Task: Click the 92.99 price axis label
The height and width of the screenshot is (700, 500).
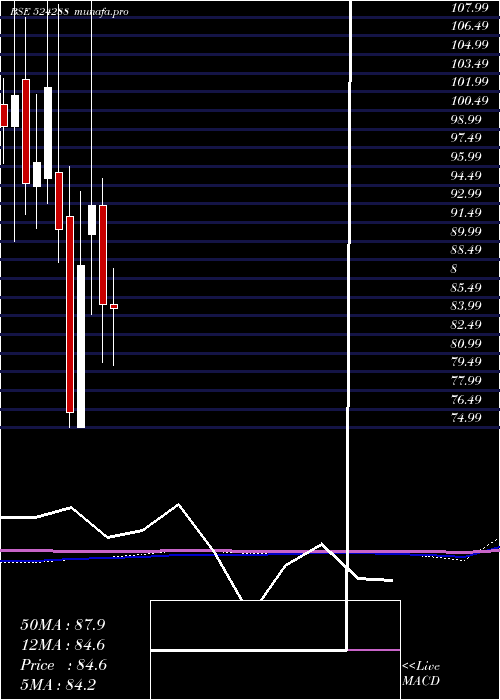Action: (466, 194)
